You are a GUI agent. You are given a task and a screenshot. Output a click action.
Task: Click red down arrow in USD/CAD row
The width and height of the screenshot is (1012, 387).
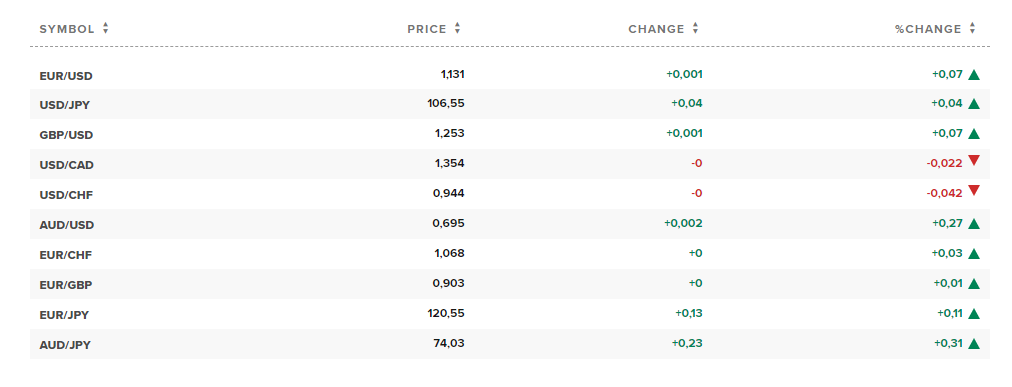[x=974, y=161]
